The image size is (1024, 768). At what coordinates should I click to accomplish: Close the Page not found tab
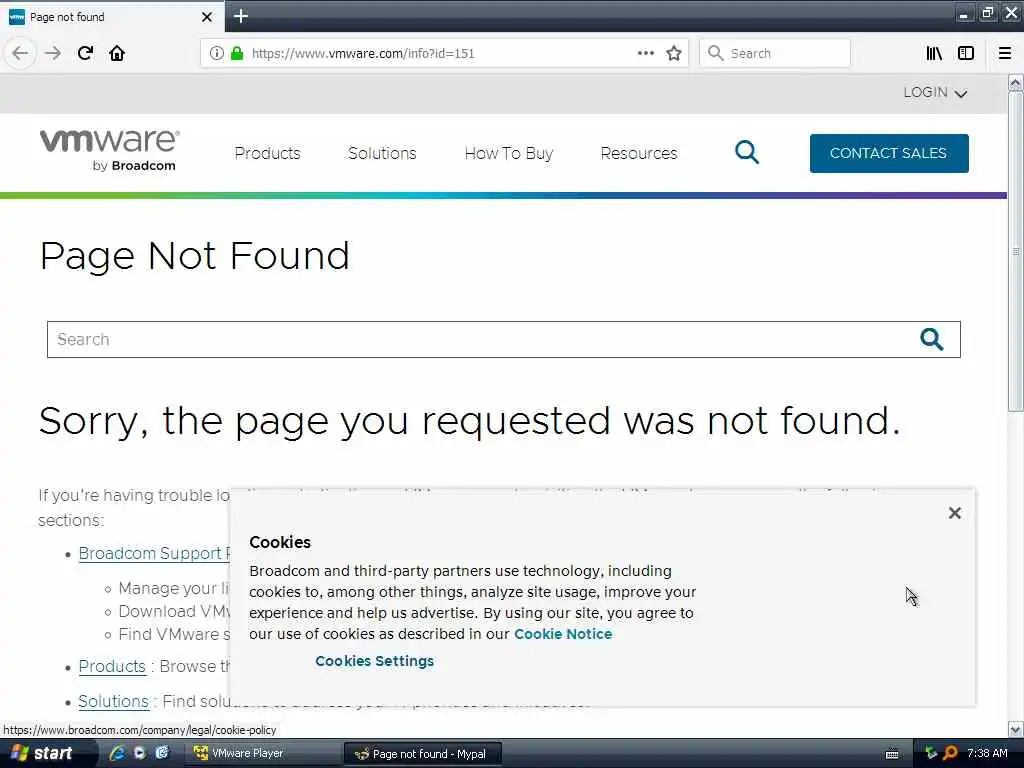pos(207,17)
